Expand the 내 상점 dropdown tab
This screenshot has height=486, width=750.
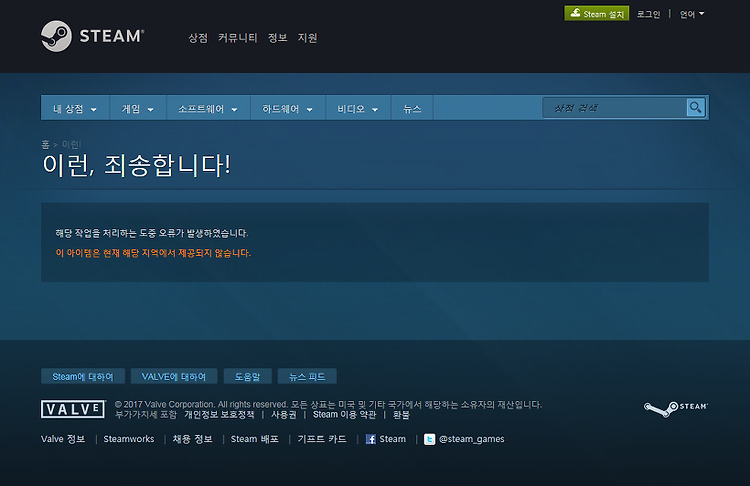point(75,109)
